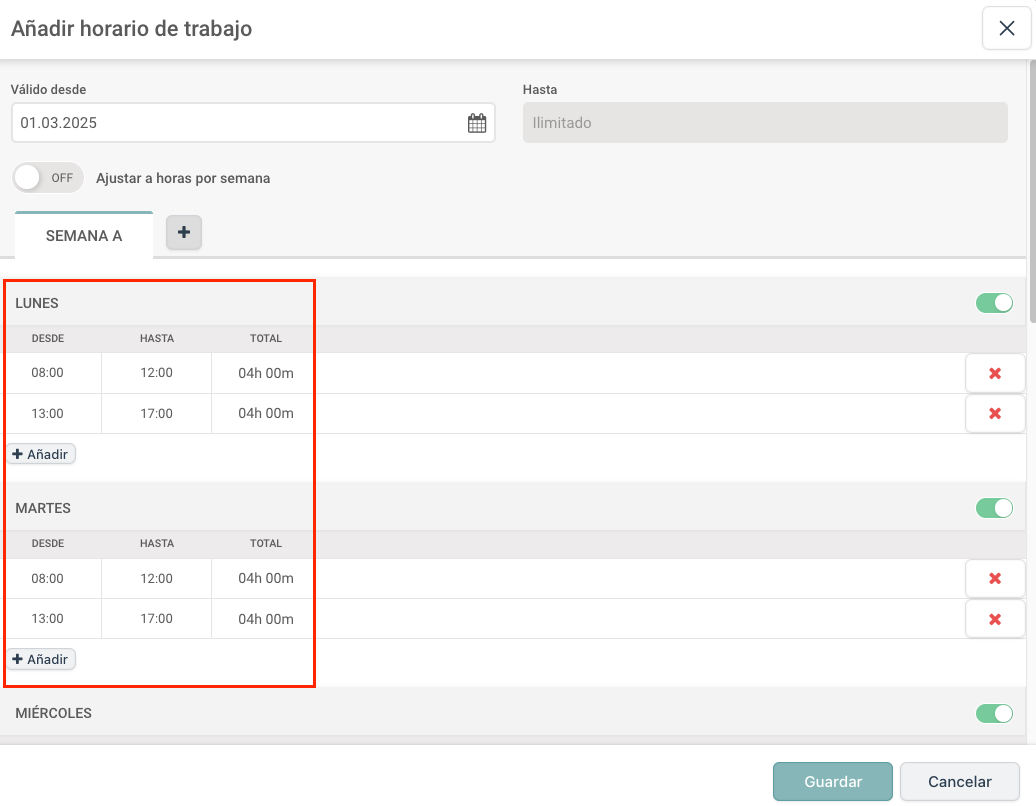Select the SEMANA A tab
The width and height of the screenshot is (1036, 806).
point(84,236)
